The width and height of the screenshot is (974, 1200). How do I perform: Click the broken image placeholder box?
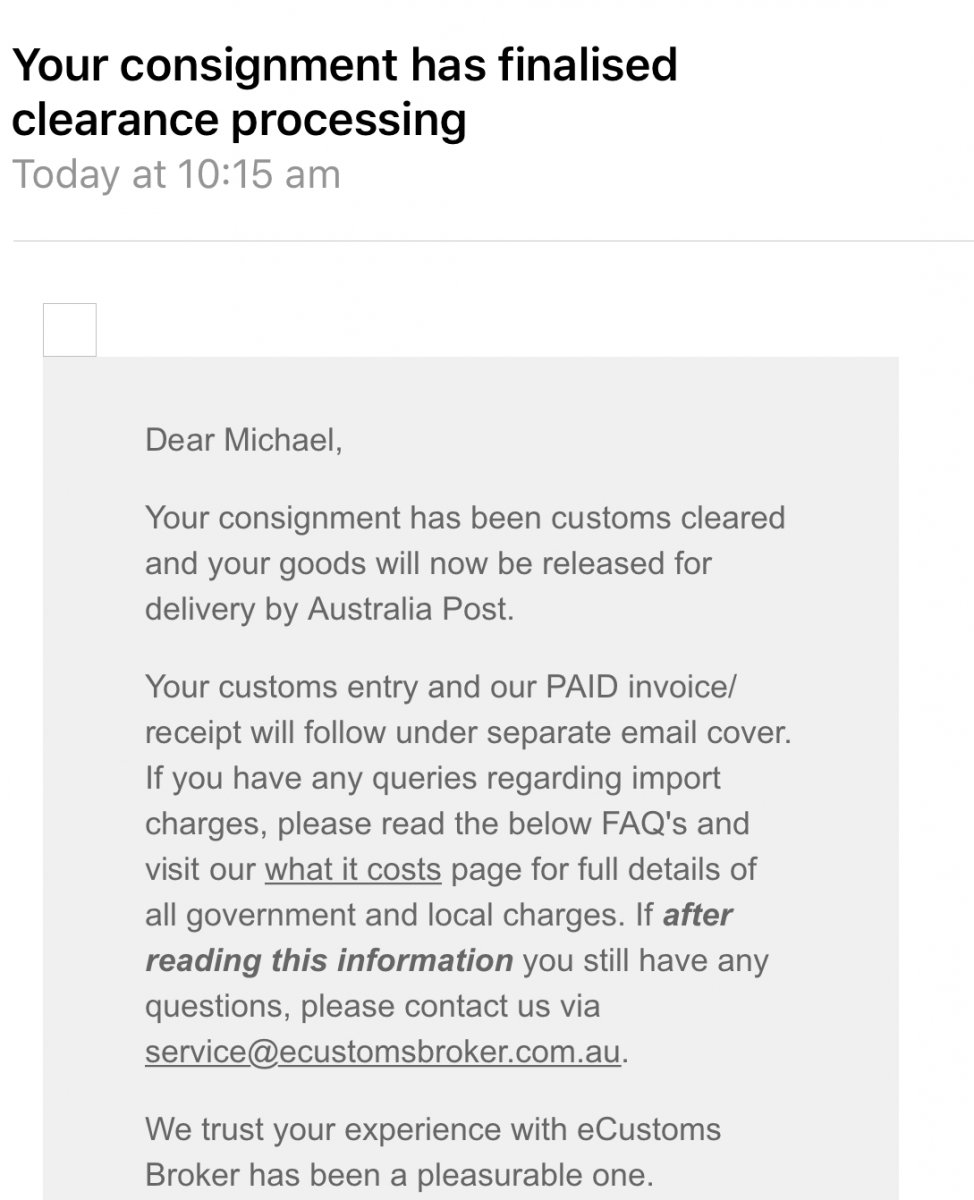(x=70, y=330)
